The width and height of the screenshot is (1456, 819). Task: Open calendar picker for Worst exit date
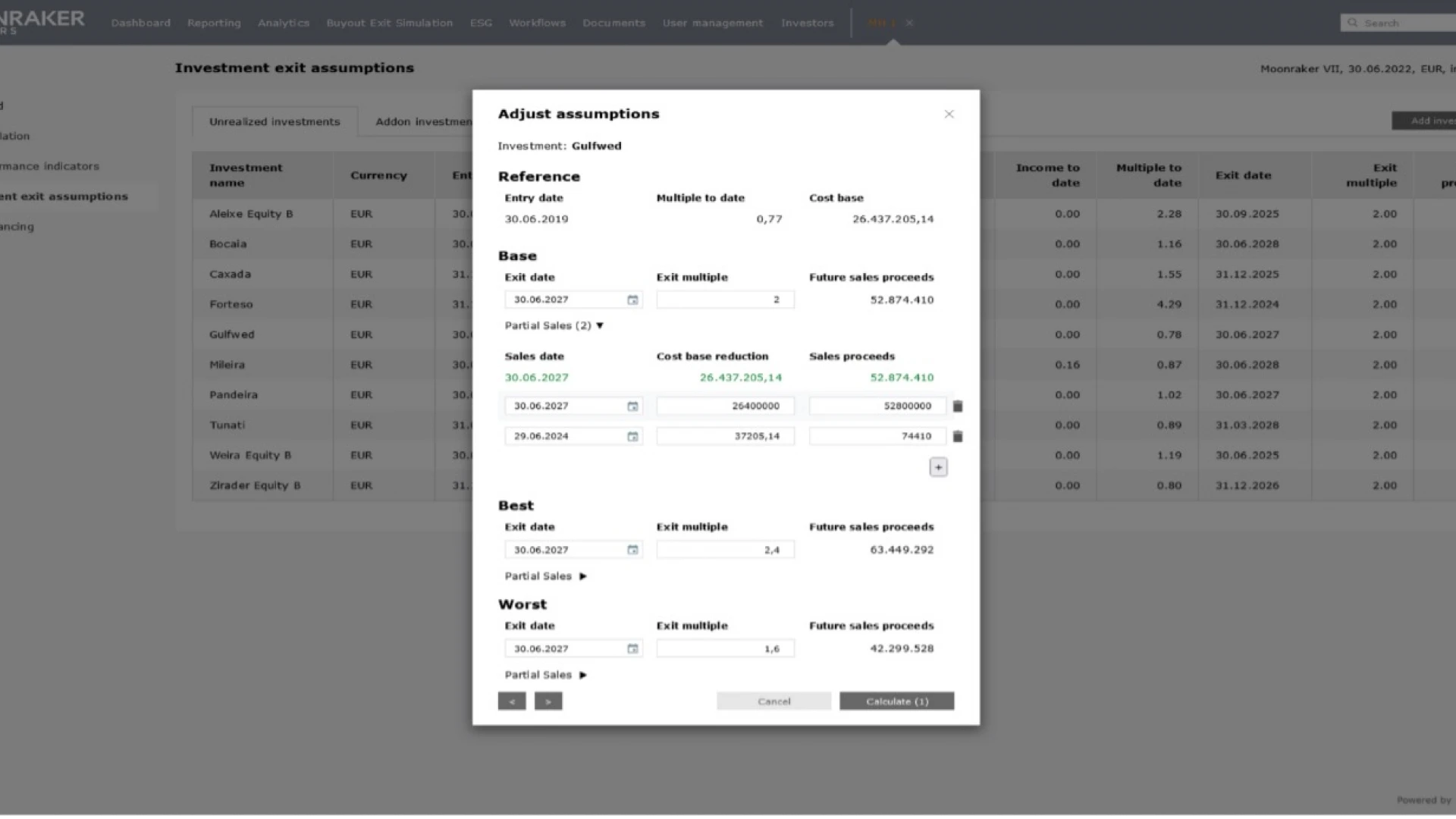click(632, 648)
